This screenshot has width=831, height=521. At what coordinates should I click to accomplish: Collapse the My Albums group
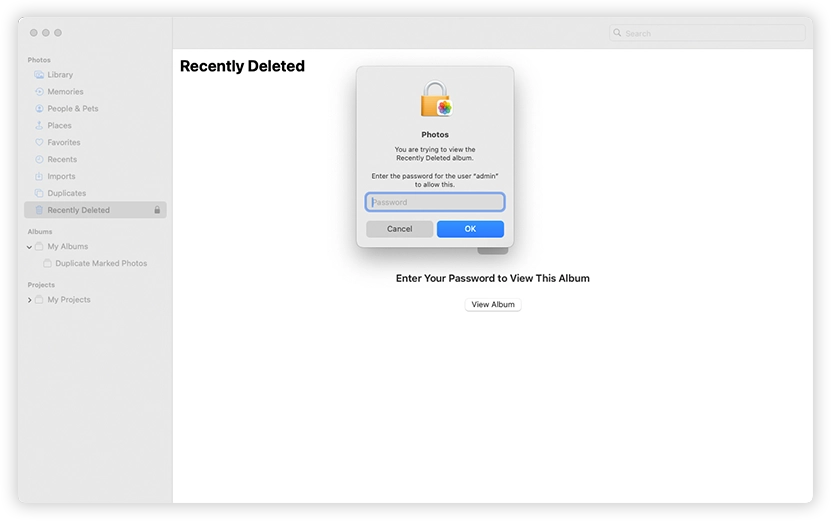(29, 247)
